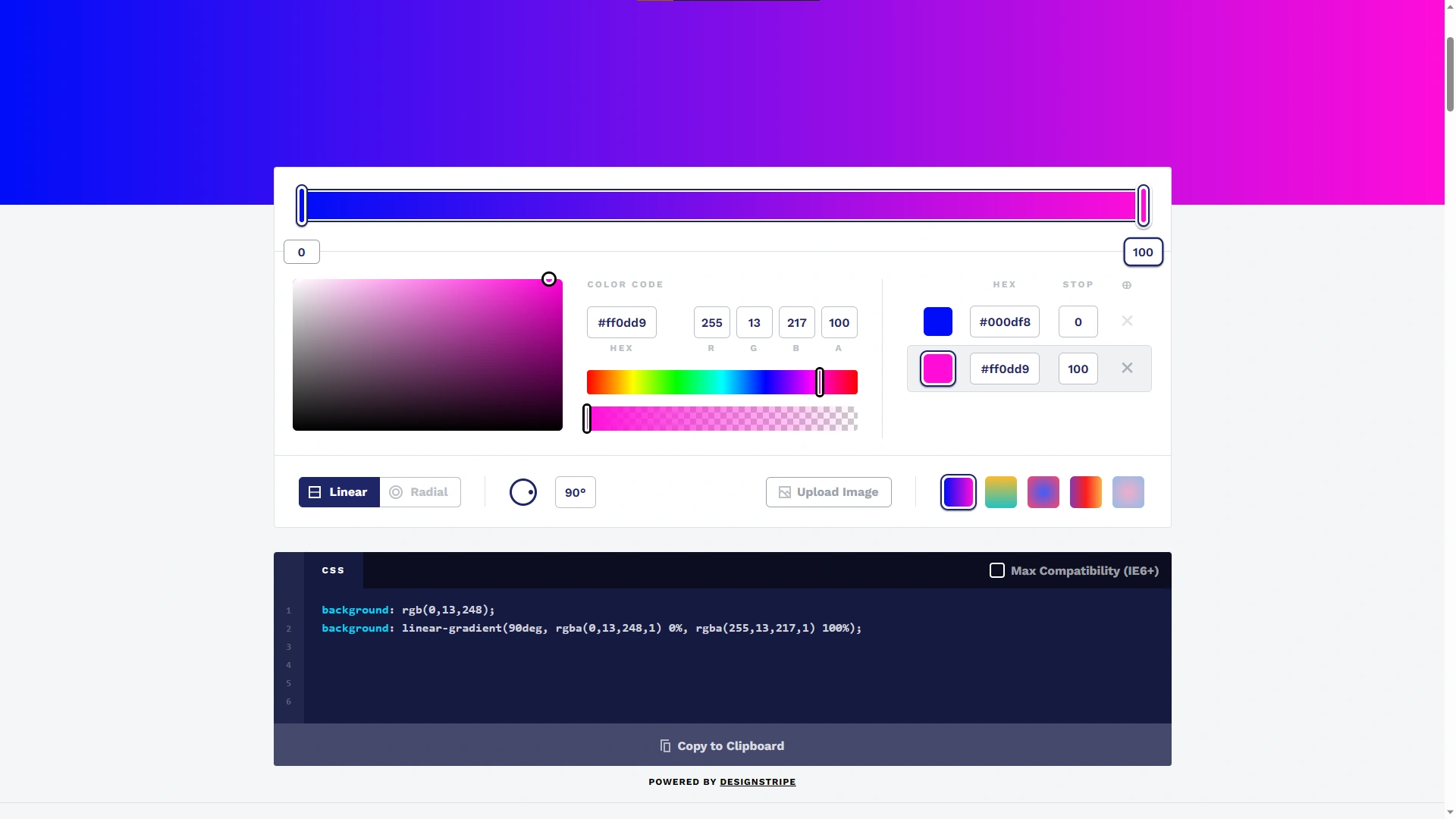
Task: Click the copy icon beside Copy to Clipboard
Action: 665,745
